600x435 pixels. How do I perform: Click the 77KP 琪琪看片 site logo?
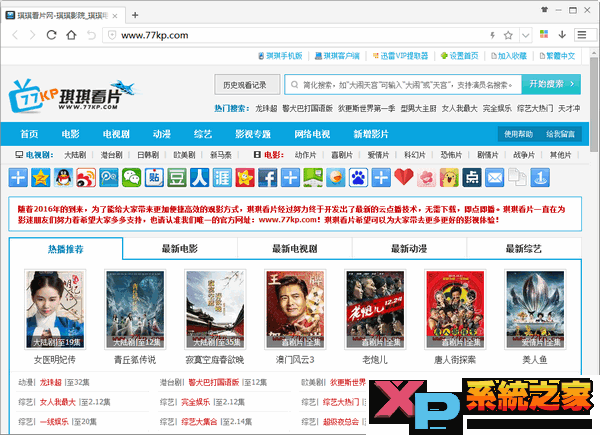pyautogui.click(x=73, y=96)
